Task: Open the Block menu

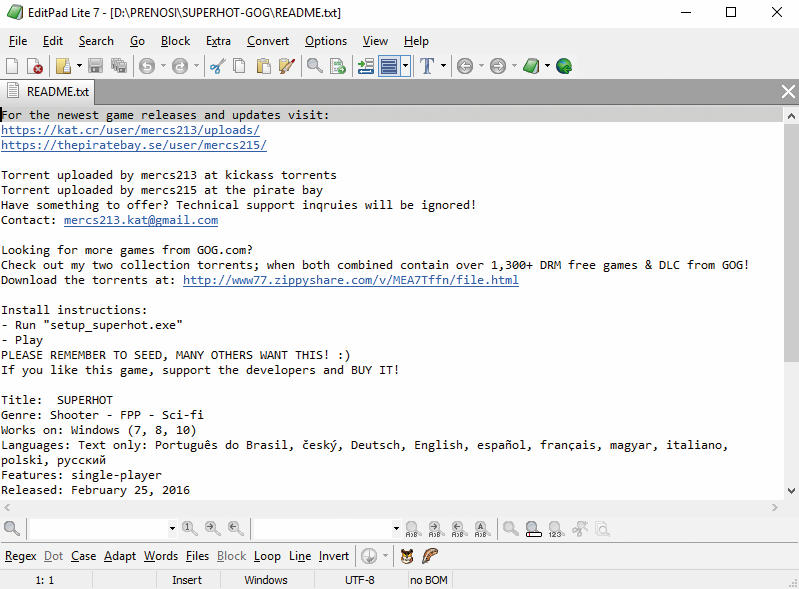Action: tap(175, 41)
